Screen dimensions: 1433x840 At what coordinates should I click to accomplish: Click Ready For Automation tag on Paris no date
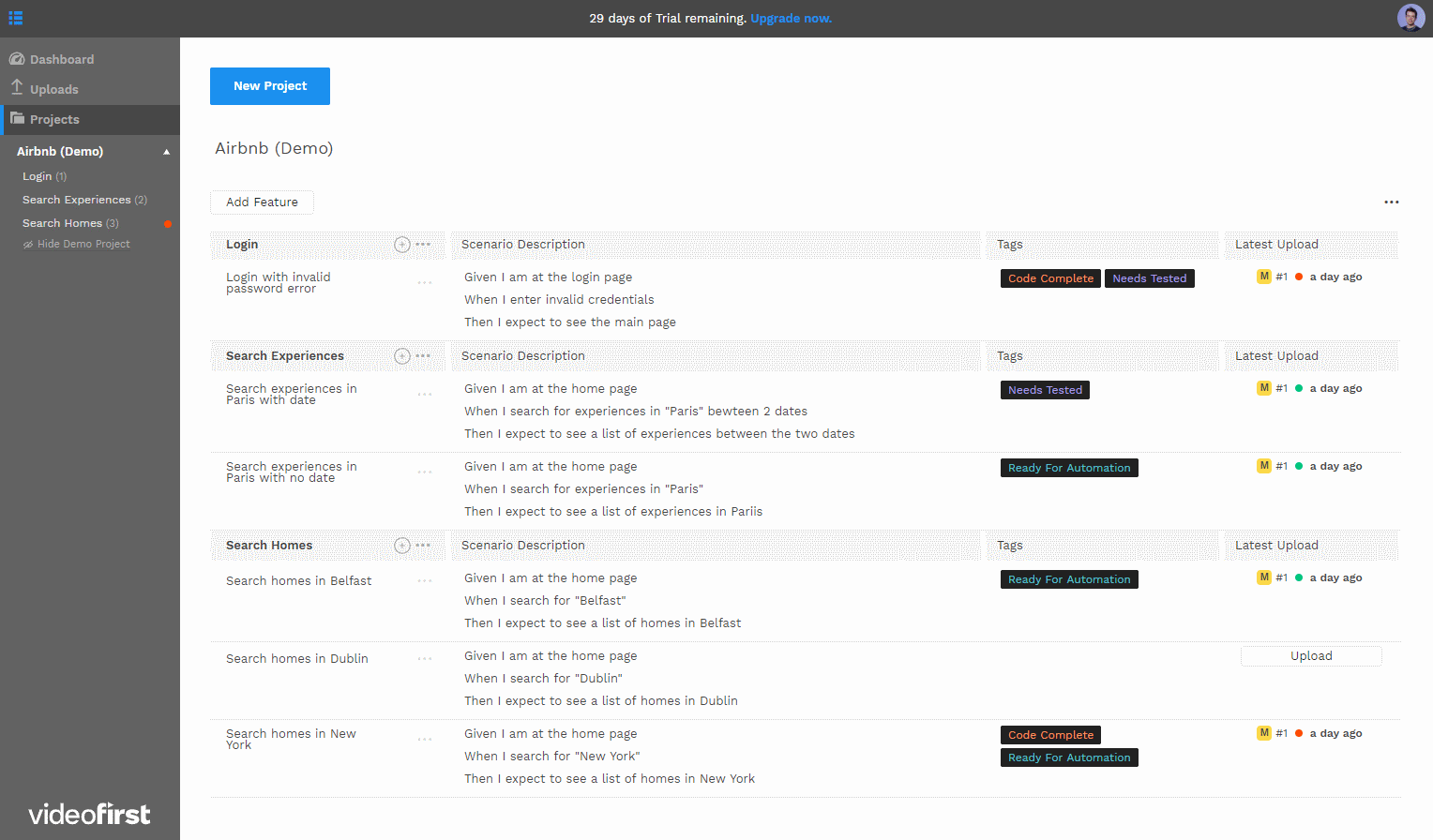[x=1069, y=468]
